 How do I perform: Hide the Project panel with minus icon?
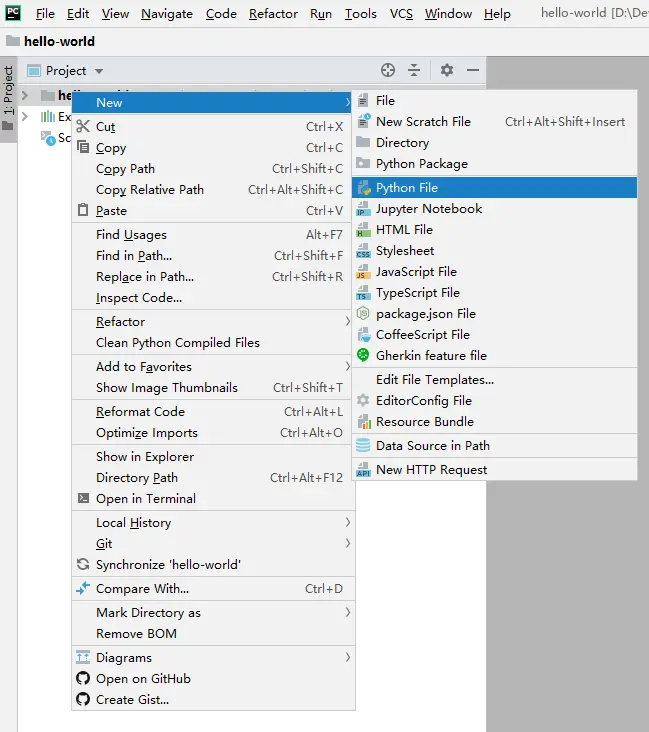click(x=473, y=70)
